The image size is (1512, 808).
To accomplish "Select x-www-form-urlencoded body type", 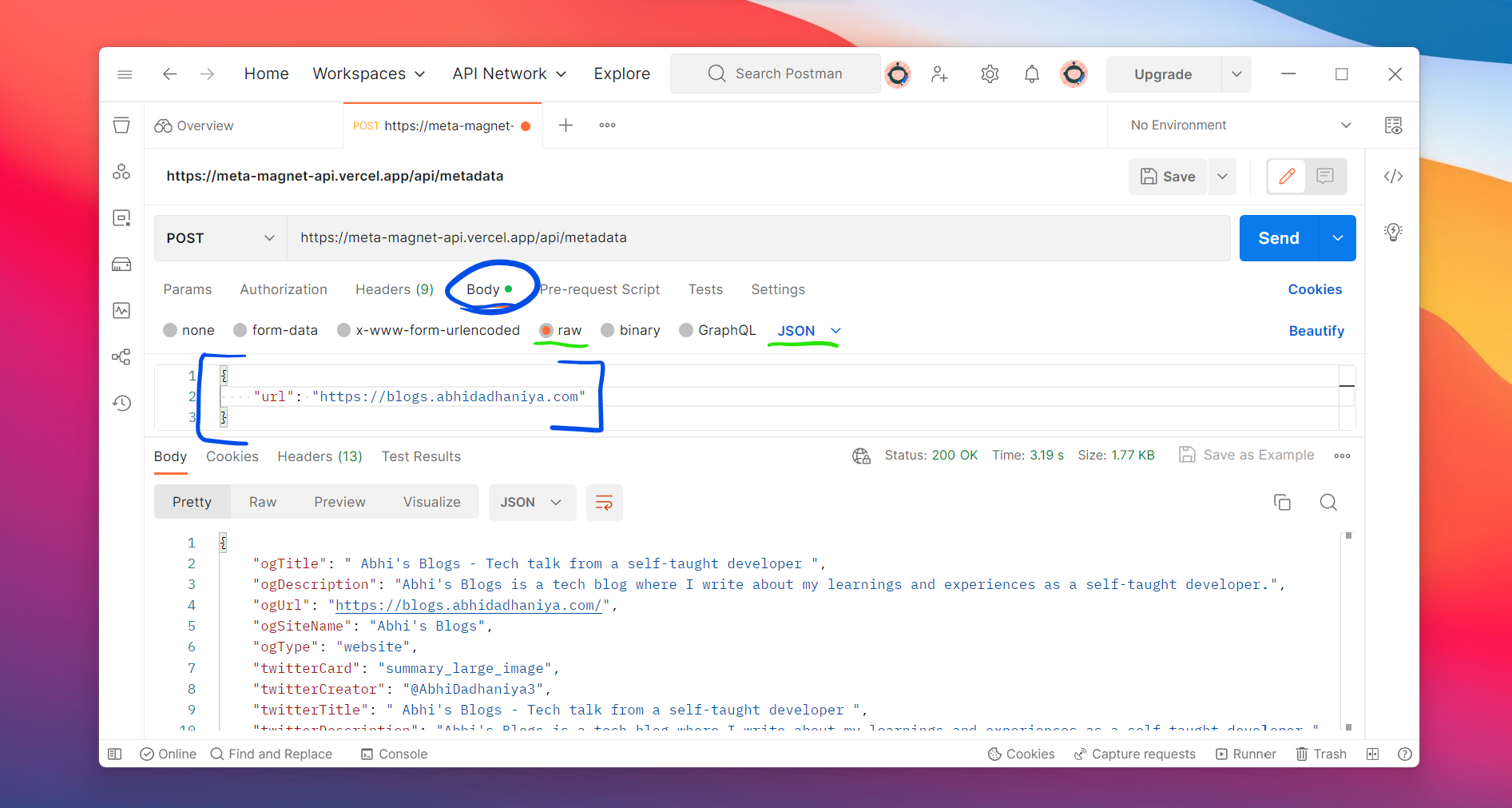I will click(428, 331).
